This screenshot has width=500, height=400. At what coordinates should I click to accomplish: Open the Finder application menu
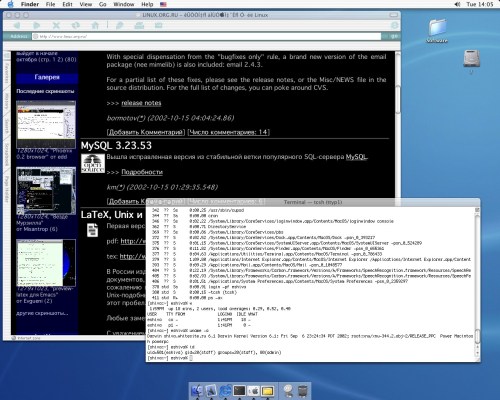[30, 4]
